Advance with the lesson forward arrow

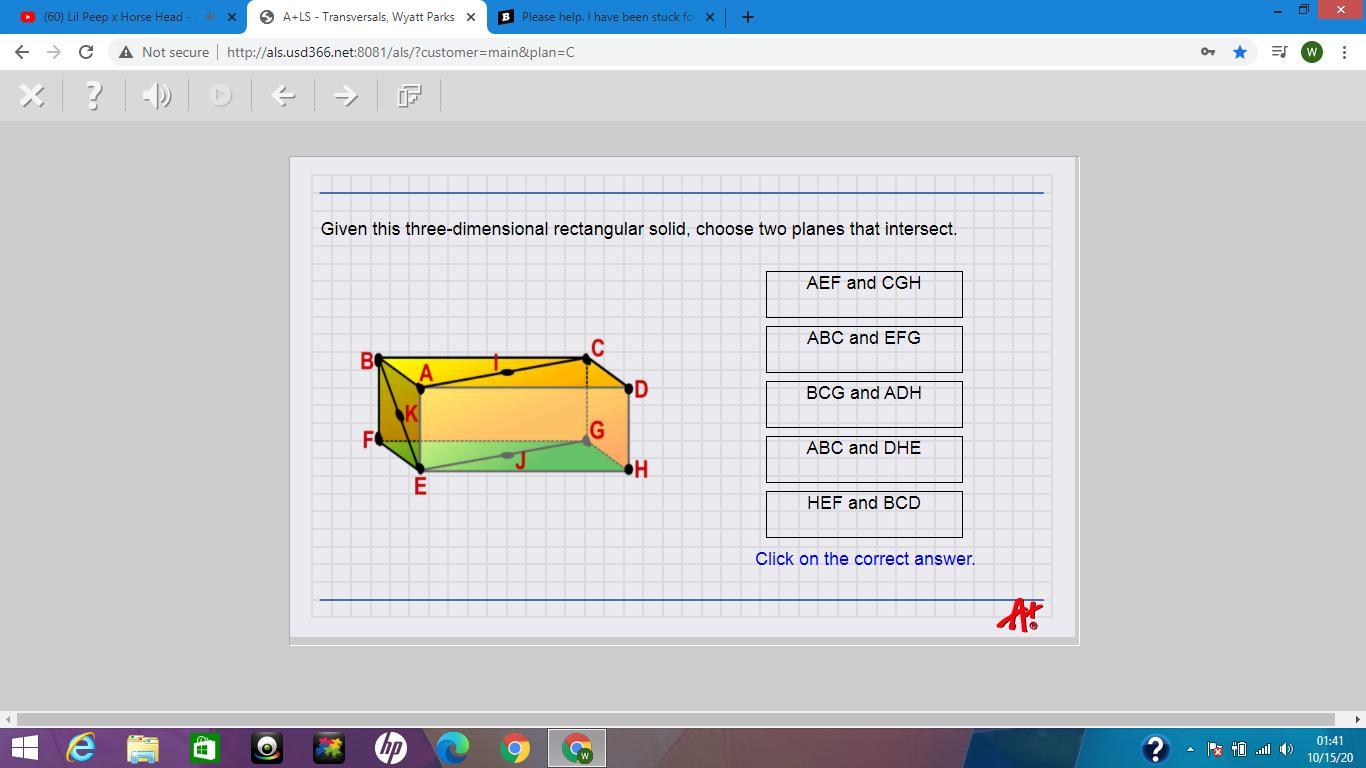point(345,96)
